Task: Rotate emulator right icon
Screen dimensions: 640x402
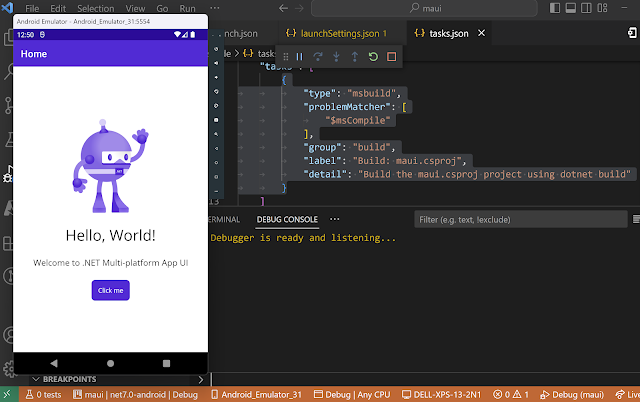Action: [216, 106]
